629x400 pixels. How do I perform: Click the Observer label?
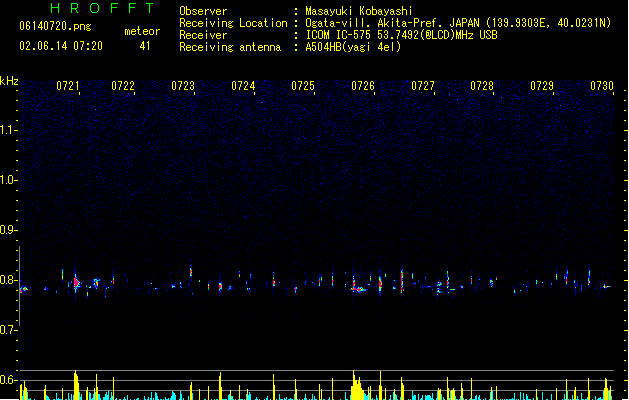[x=203, y=11]
